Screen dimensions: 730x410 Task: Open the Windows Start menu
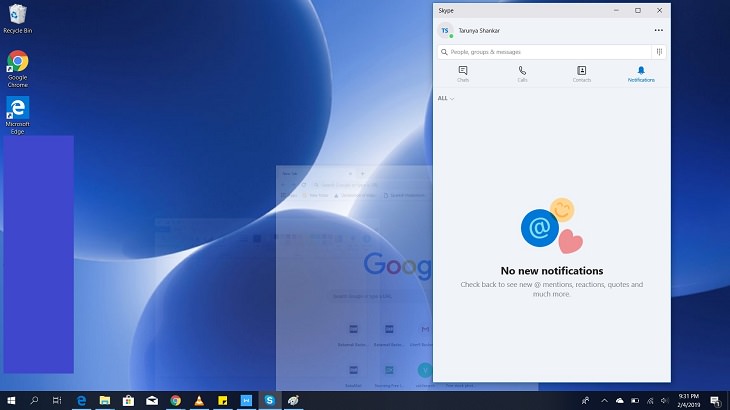[x=11, y=400]
